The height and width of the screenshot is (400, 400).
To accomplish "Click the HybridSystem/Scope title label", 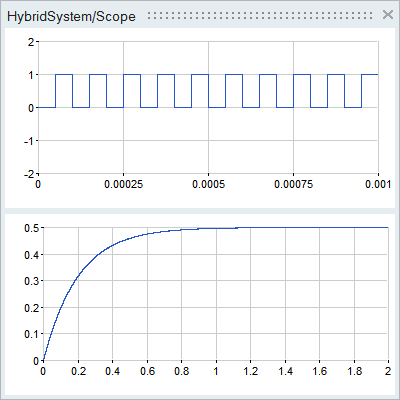I will click(x=71, y=16).
